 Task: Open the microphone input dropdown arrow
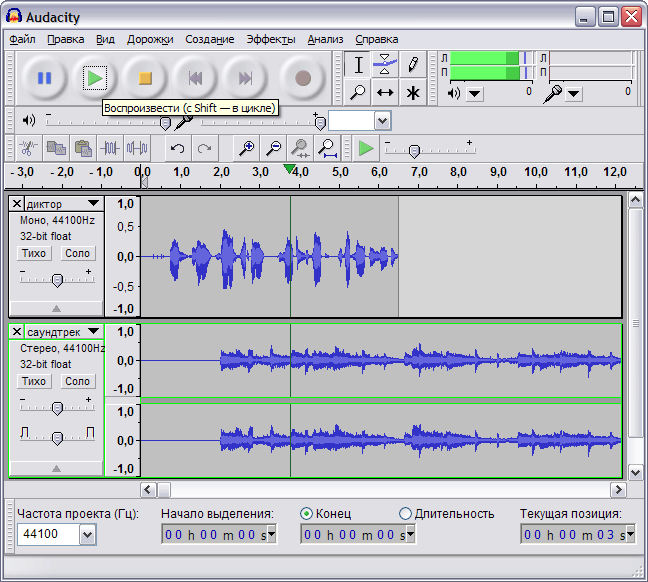pyautogui.click(x=574, y=93)
